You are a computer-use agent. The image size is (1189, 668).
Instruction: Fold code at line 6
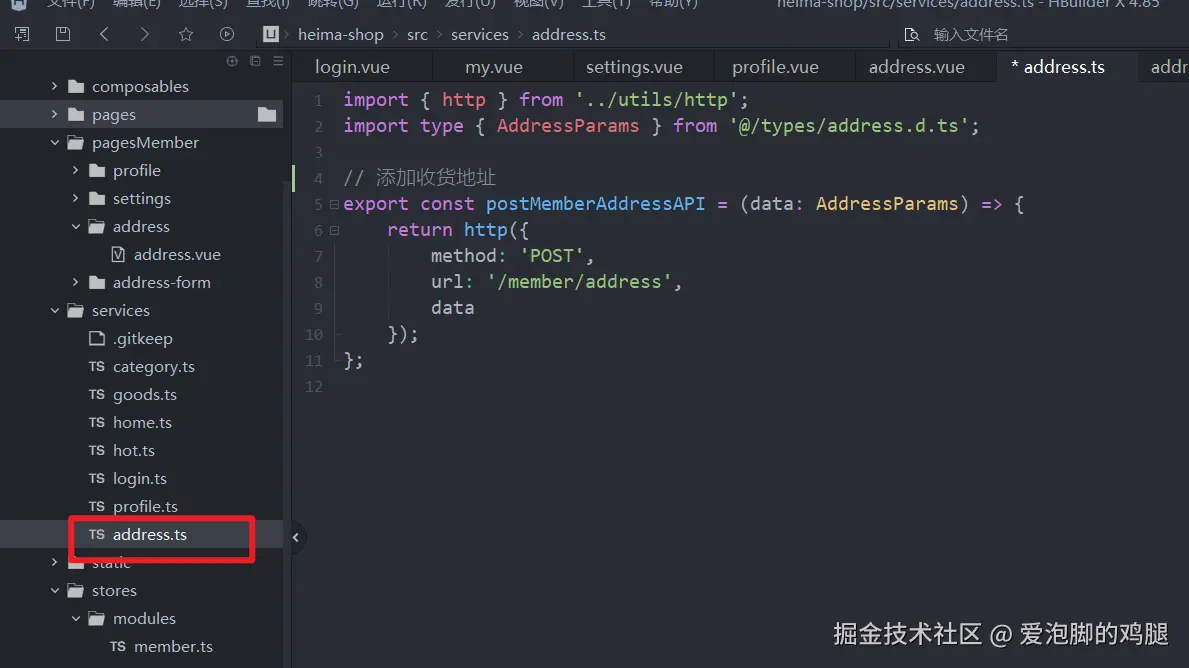[334, 231]
